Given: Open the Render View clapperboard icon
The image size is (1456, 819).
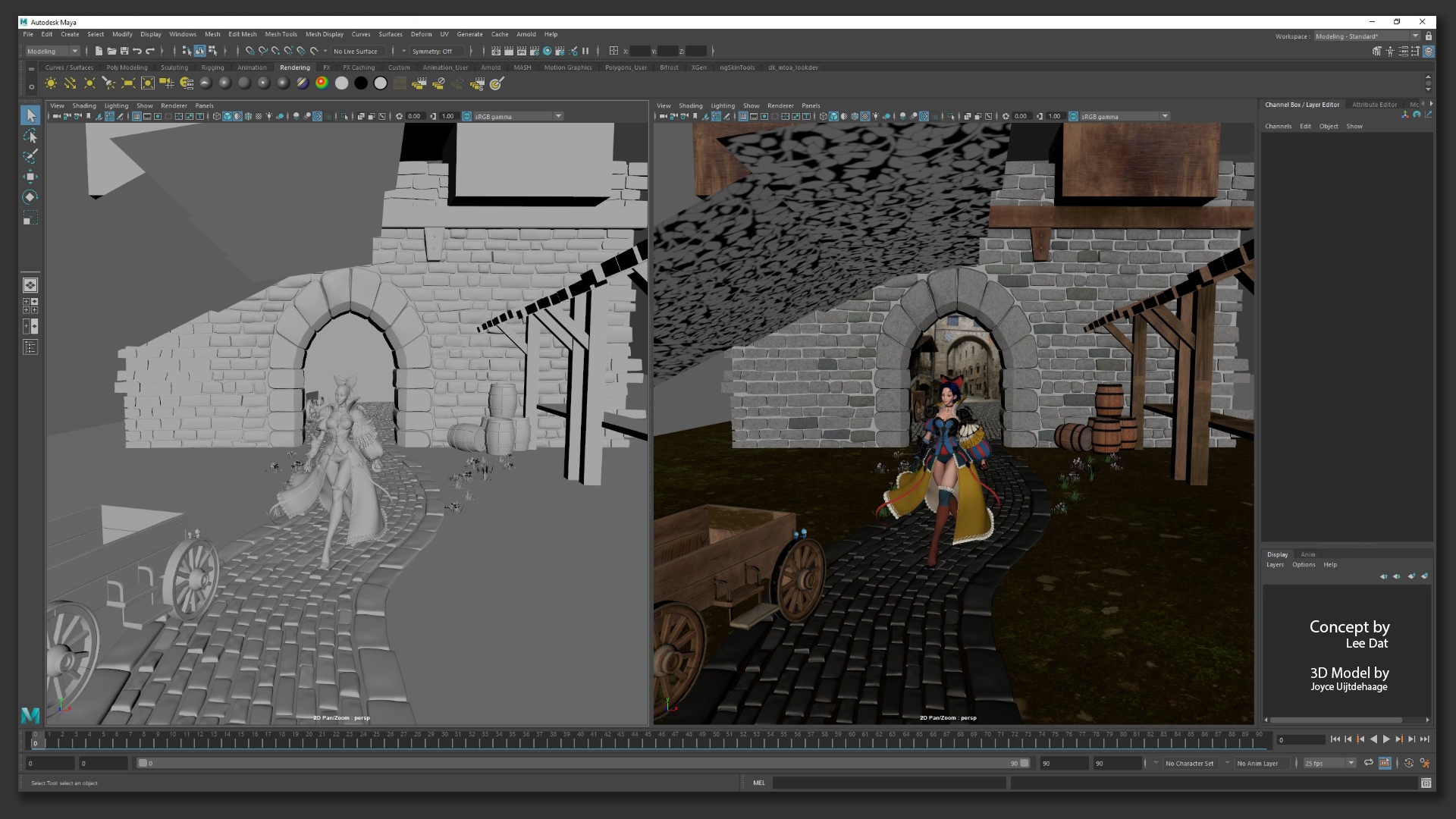Looking at the screenshot, I should click(496, 51).
